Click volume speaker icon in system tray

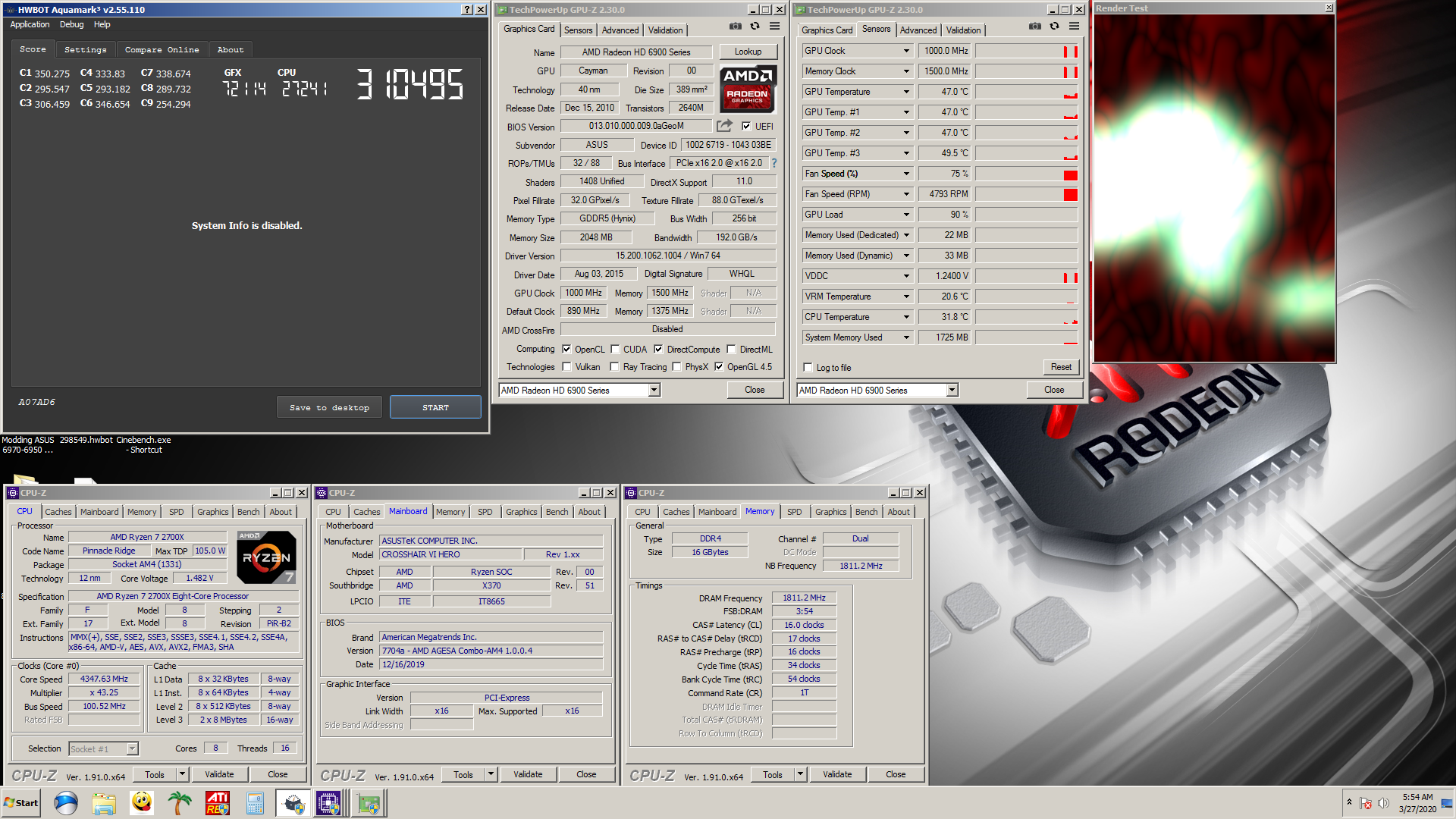click(1383, 803)
